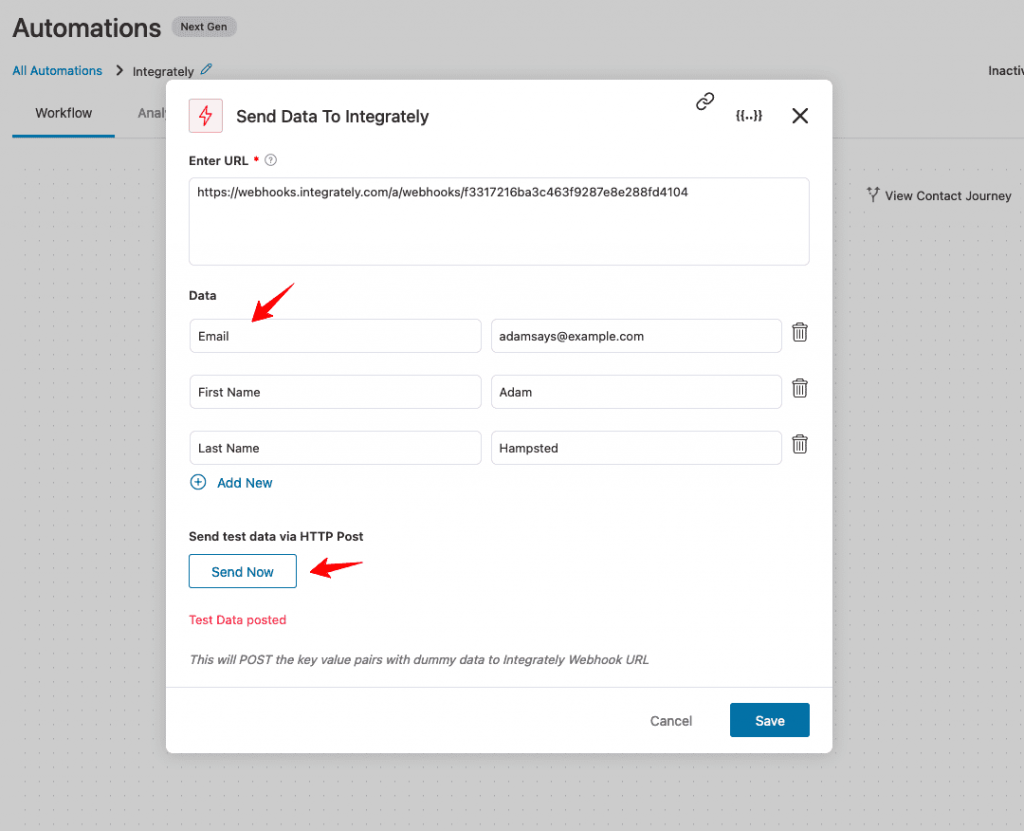Click the Email key field
The height and width of the screenshot is (831, 1024).
pos(335,336)
